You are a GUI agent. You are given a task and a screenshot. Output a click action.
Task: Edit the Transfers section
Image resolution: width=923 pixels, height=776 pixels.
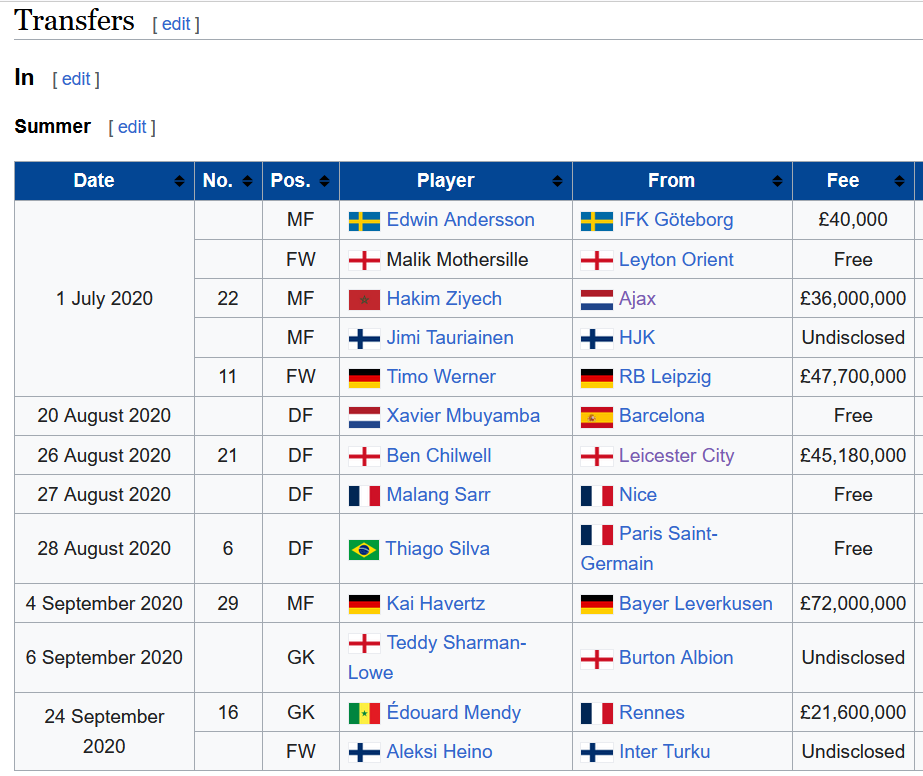pos(176,24)
